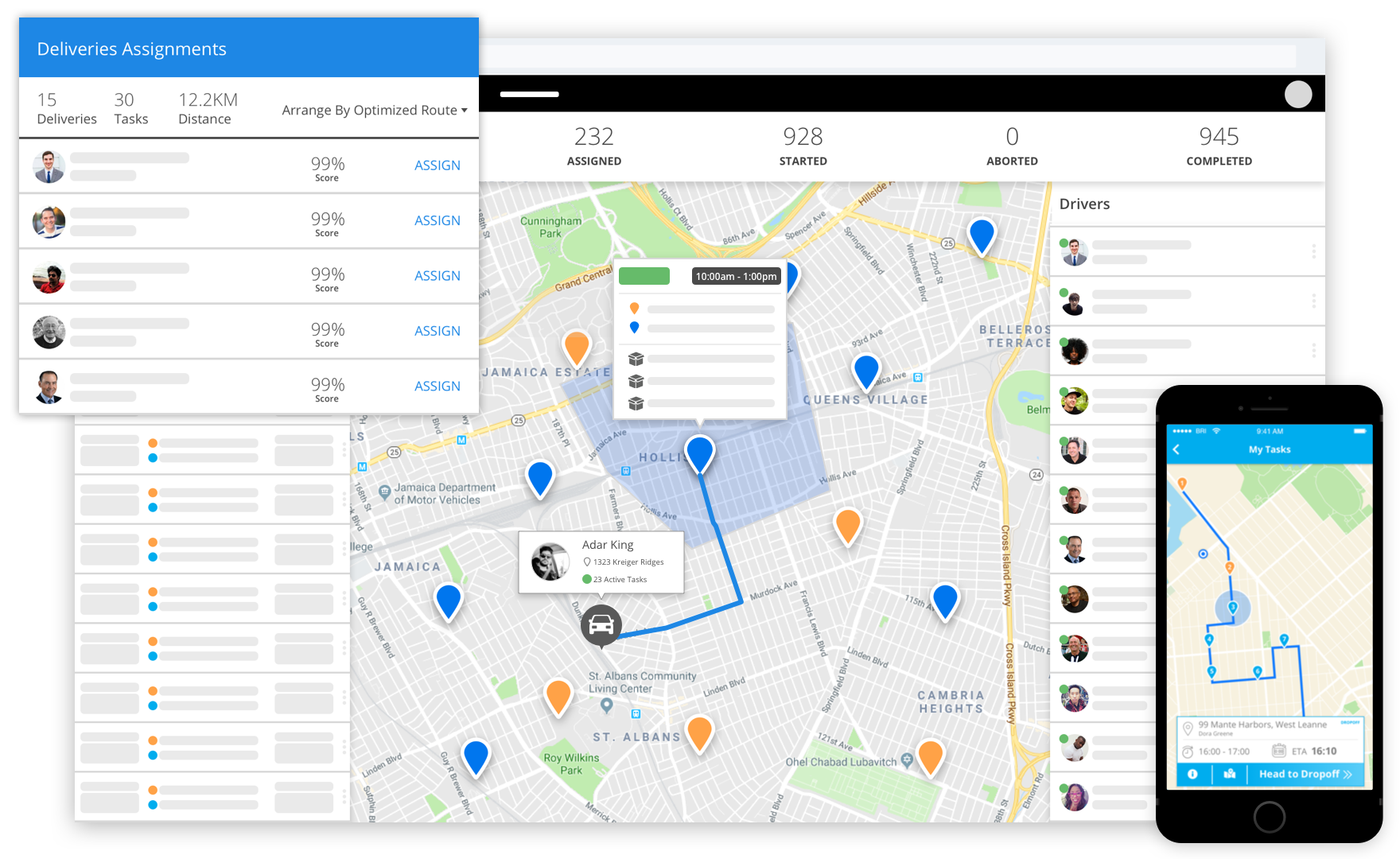Tap stop 5 pin on the phone map
The image size is (1400, 859).
pyautogui.click(x=1211, y=672)
